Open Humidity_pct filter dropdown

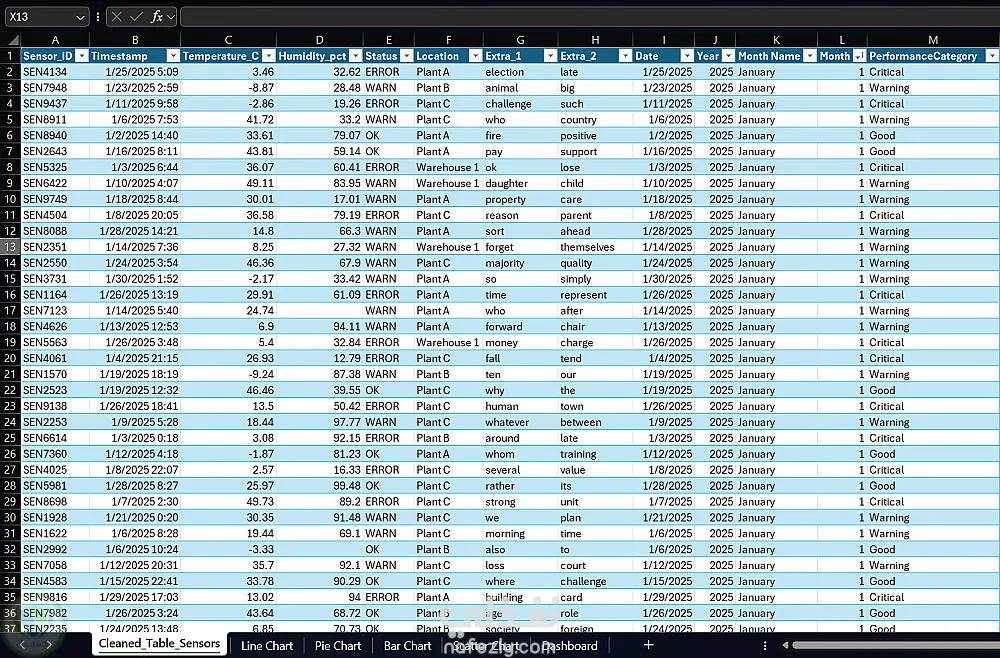coord(356,56)
